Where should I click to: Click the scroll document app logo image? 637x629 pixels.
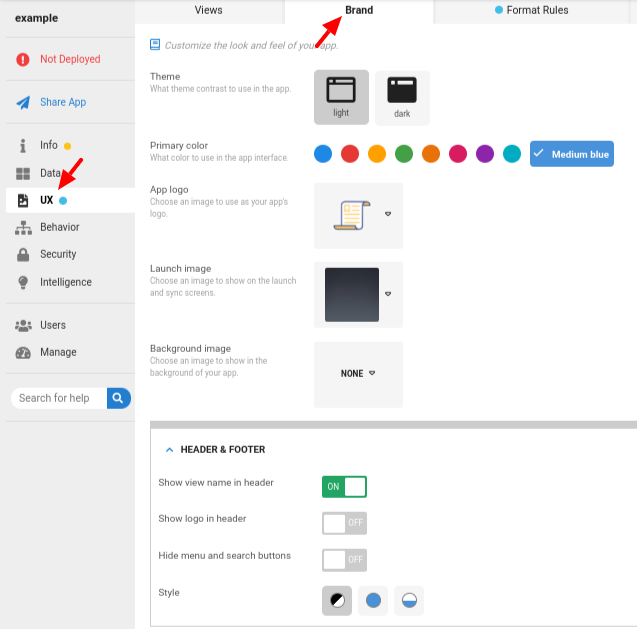[x=352, y=215]
